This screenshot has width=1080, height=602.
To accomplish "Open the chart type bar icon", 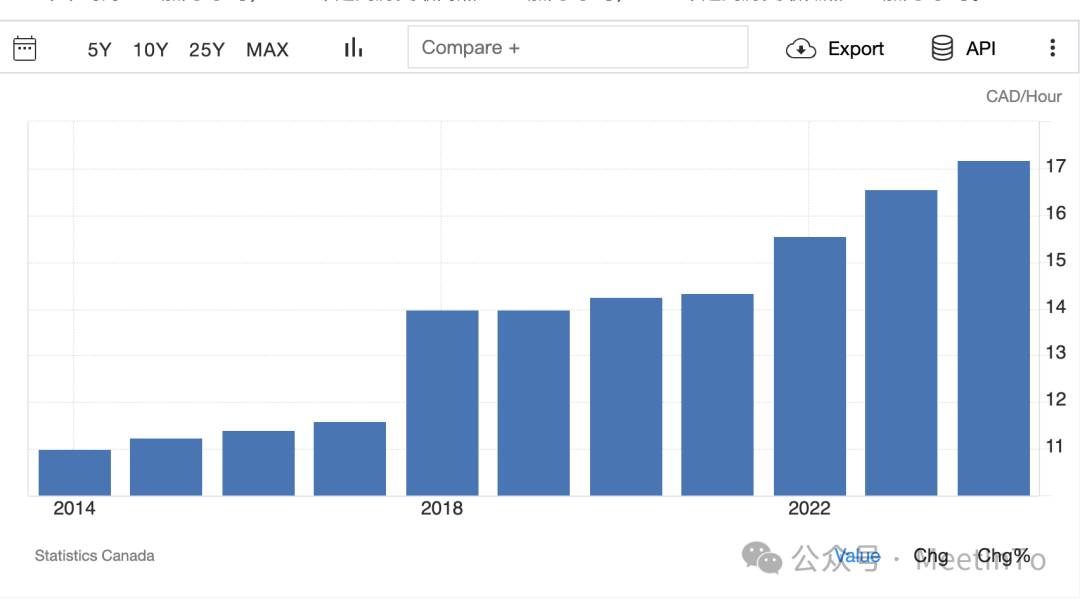I will 353,48.
